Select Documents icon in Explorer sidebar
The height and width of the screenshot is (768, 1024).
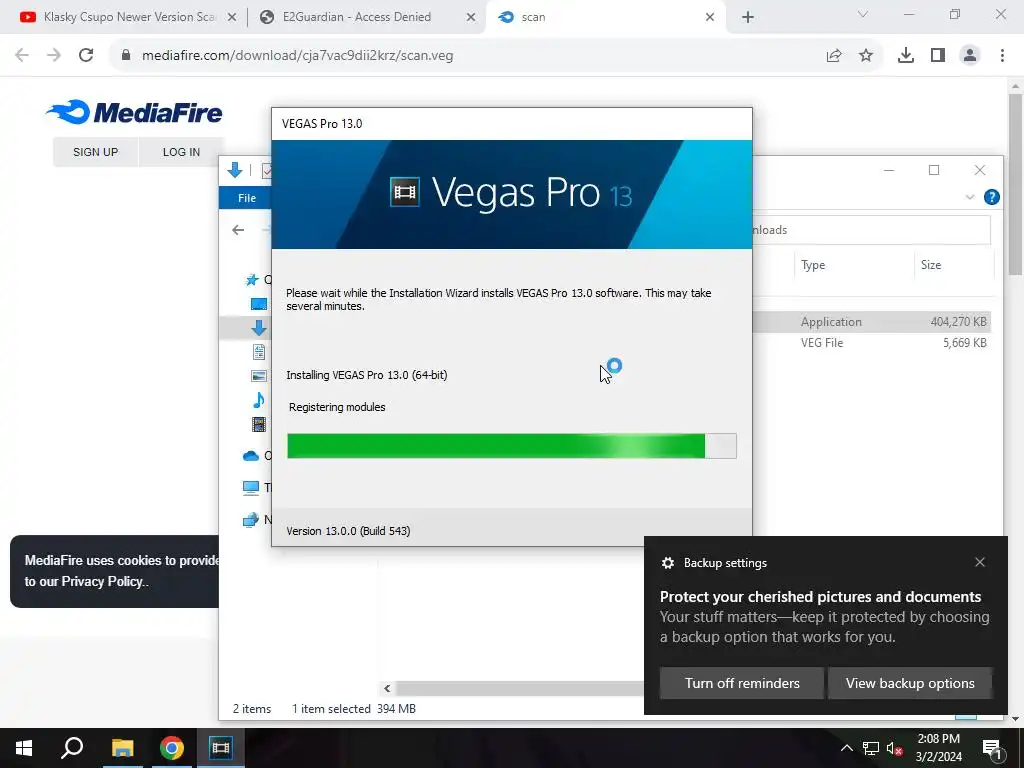[x=259, y=352]
